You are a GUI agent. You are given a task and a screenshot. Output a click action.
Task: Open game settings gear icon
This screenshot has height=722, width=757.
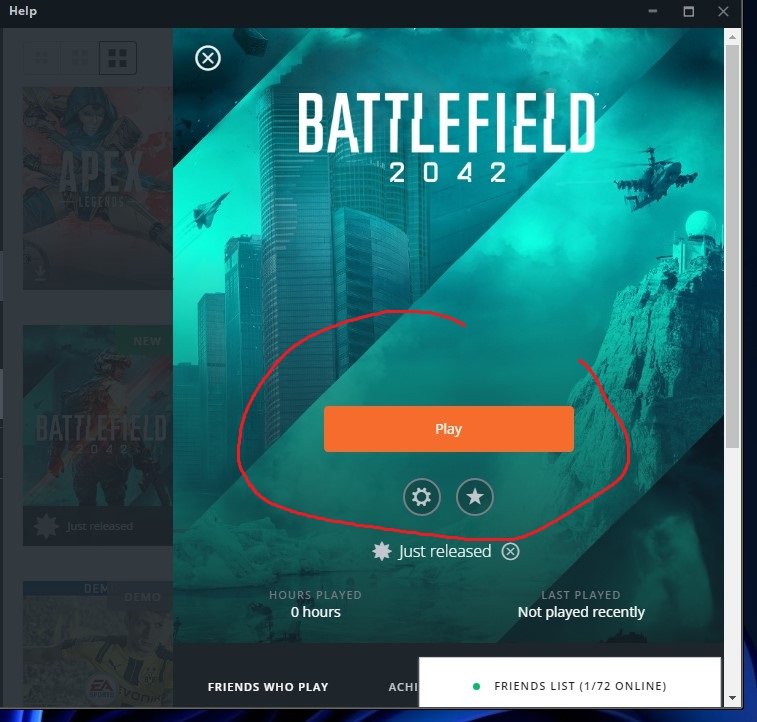421,497
